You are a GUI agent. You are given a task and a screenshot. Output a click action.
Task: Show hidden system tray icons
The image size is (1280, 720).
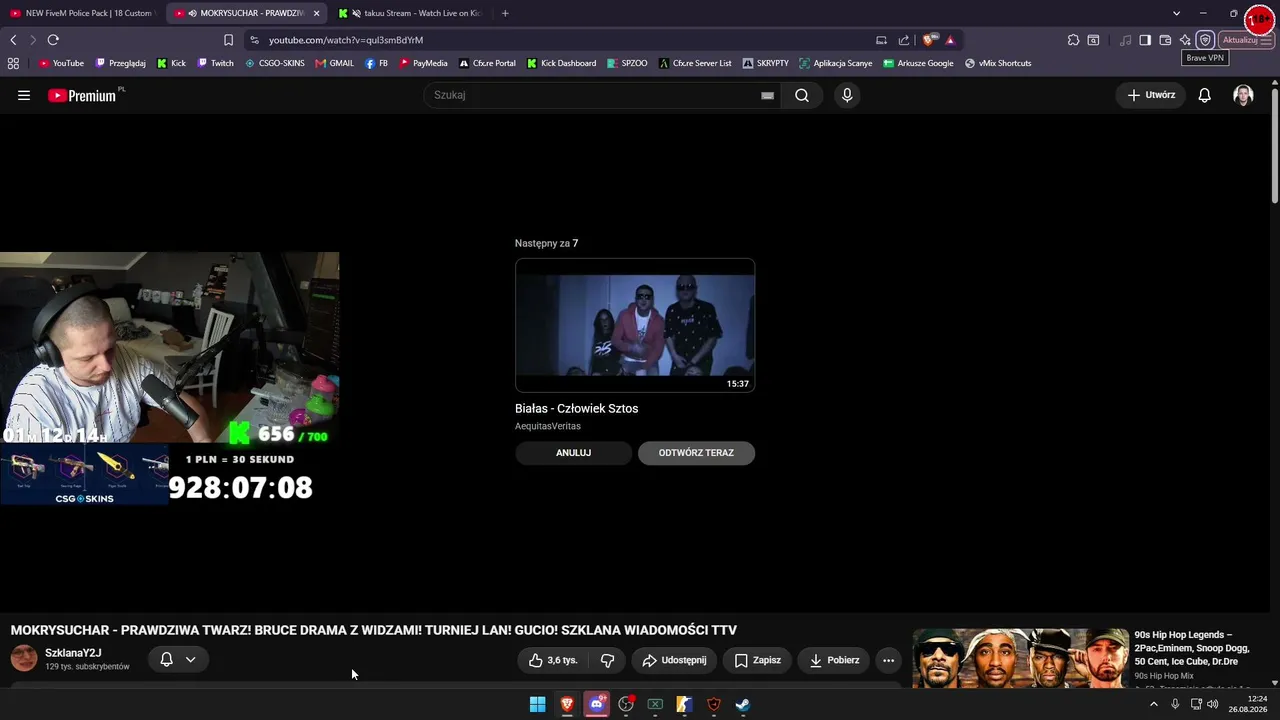1153,704
